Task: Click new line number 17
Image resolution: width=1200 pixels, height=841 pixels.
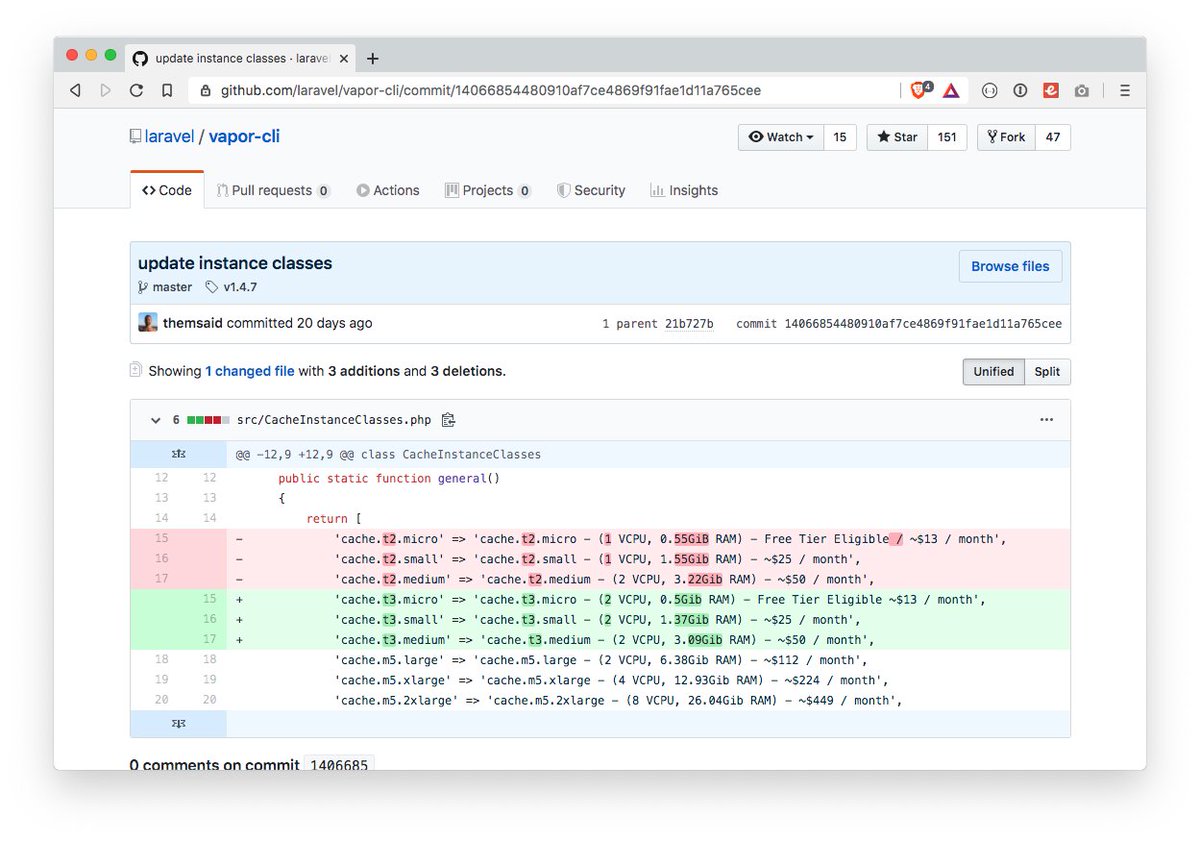Action: click(x=209, y=640)
